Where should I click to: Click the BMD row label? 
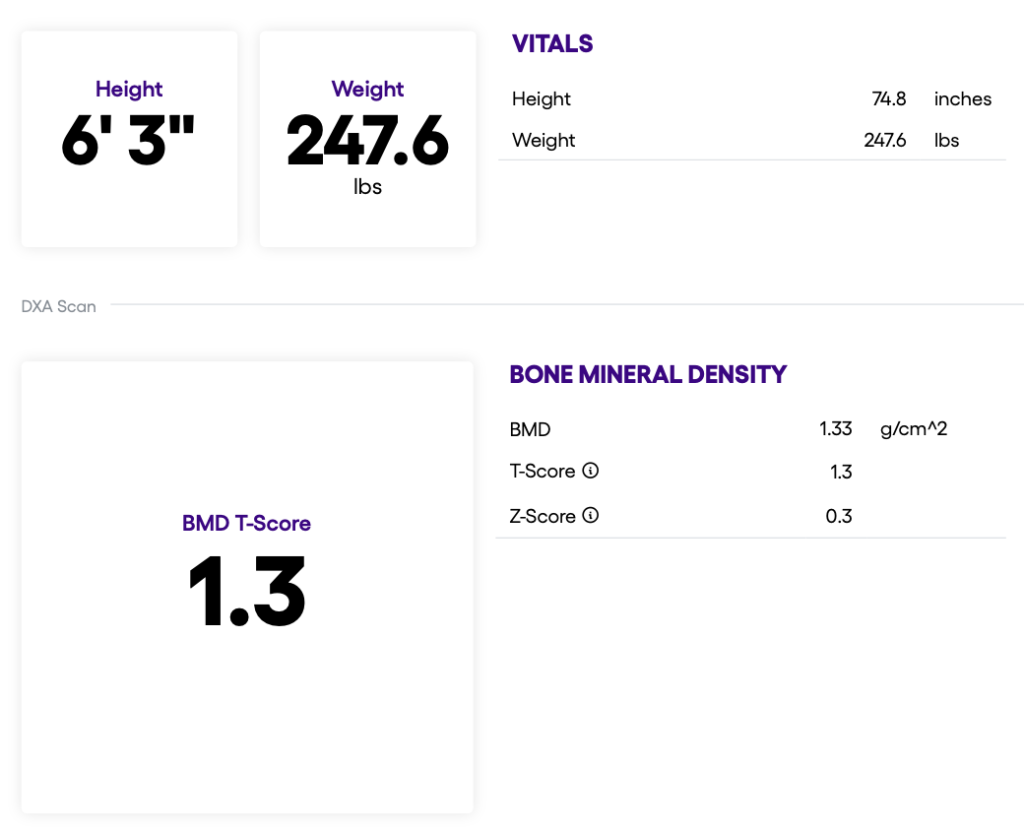point(530,429)
